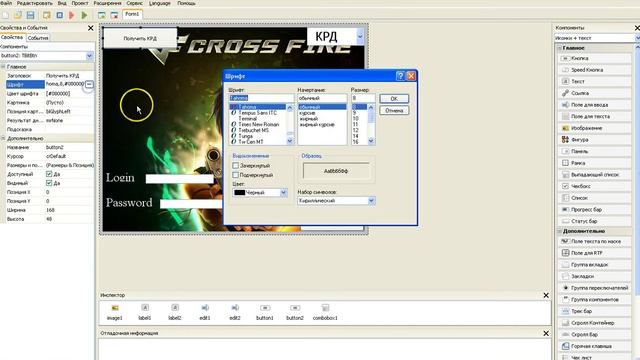Image resolution: width=640 pixels, height=360 pixels.
Task: Select the edit1 component in Inspector
Action: pyautogui.click(x=205, y=312)
